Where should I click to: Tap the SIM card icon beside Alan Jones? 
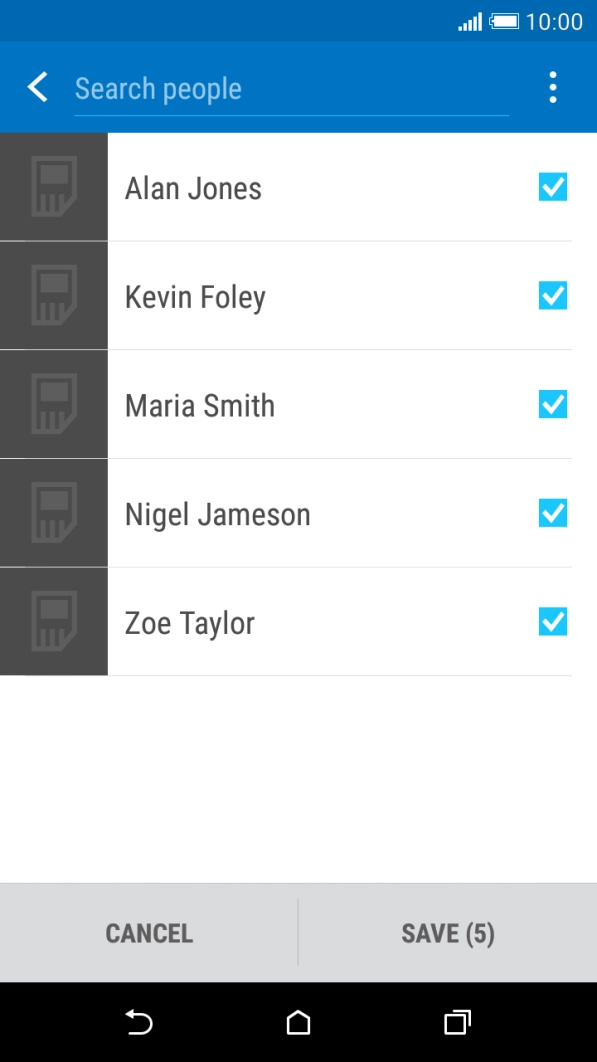coord(54,187)
